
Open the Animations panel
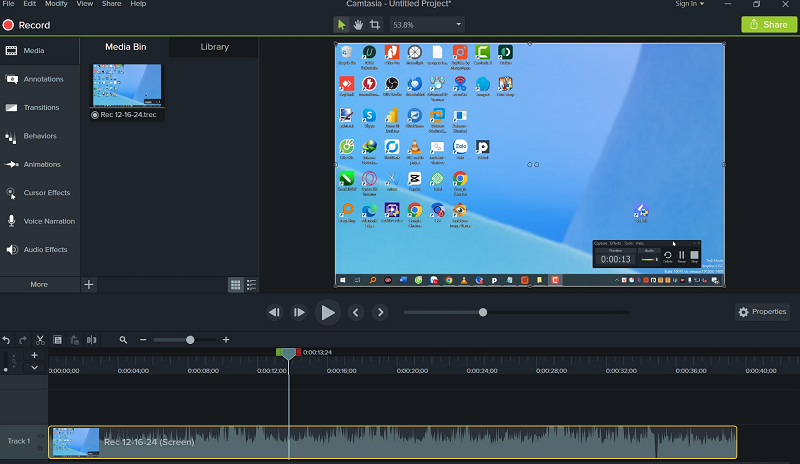pyautogui.click(x=39, y=164)
